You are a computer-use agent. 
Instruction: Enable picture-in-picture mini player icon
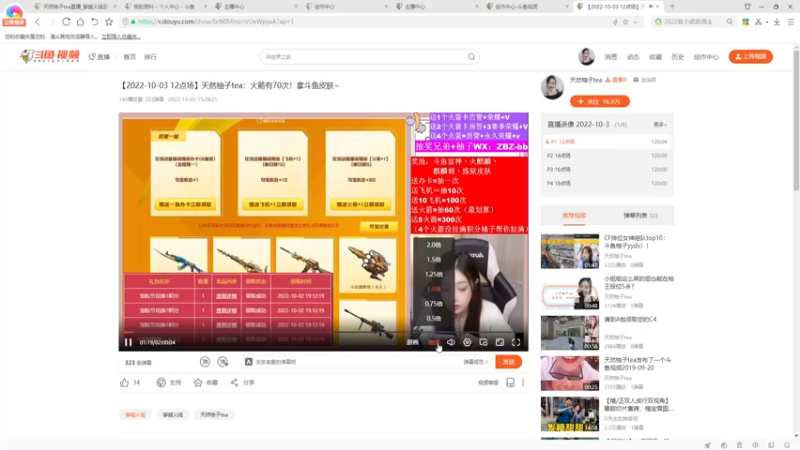coord(484,342)
